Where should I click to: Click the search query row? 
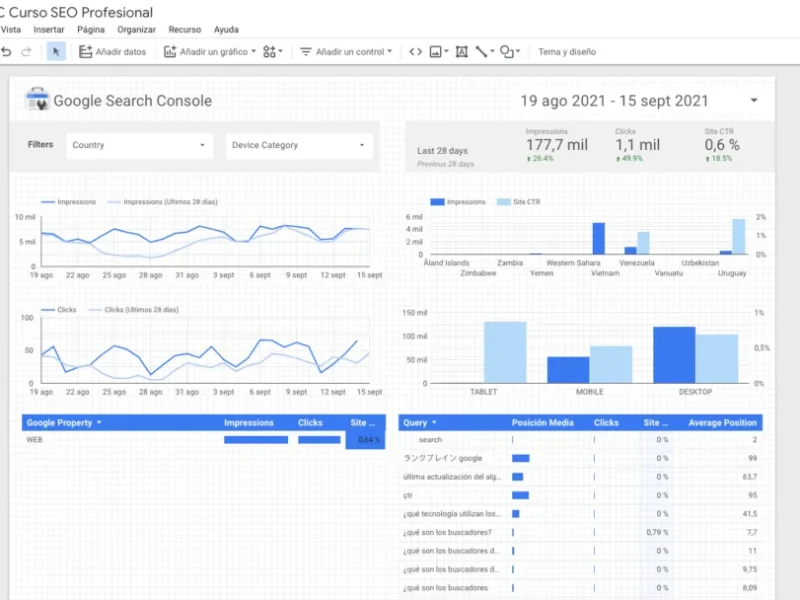580,440
